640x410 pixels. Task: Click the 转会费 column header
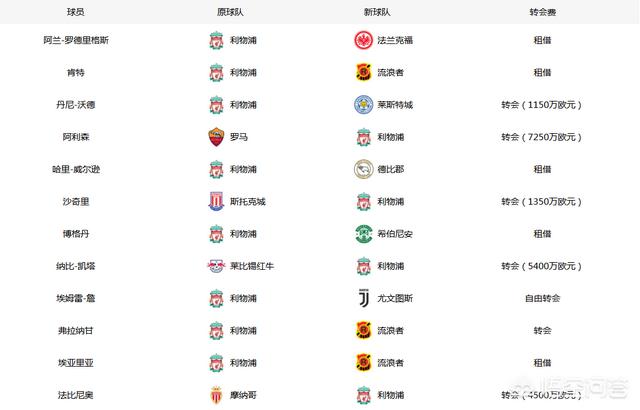click(542, 12)
